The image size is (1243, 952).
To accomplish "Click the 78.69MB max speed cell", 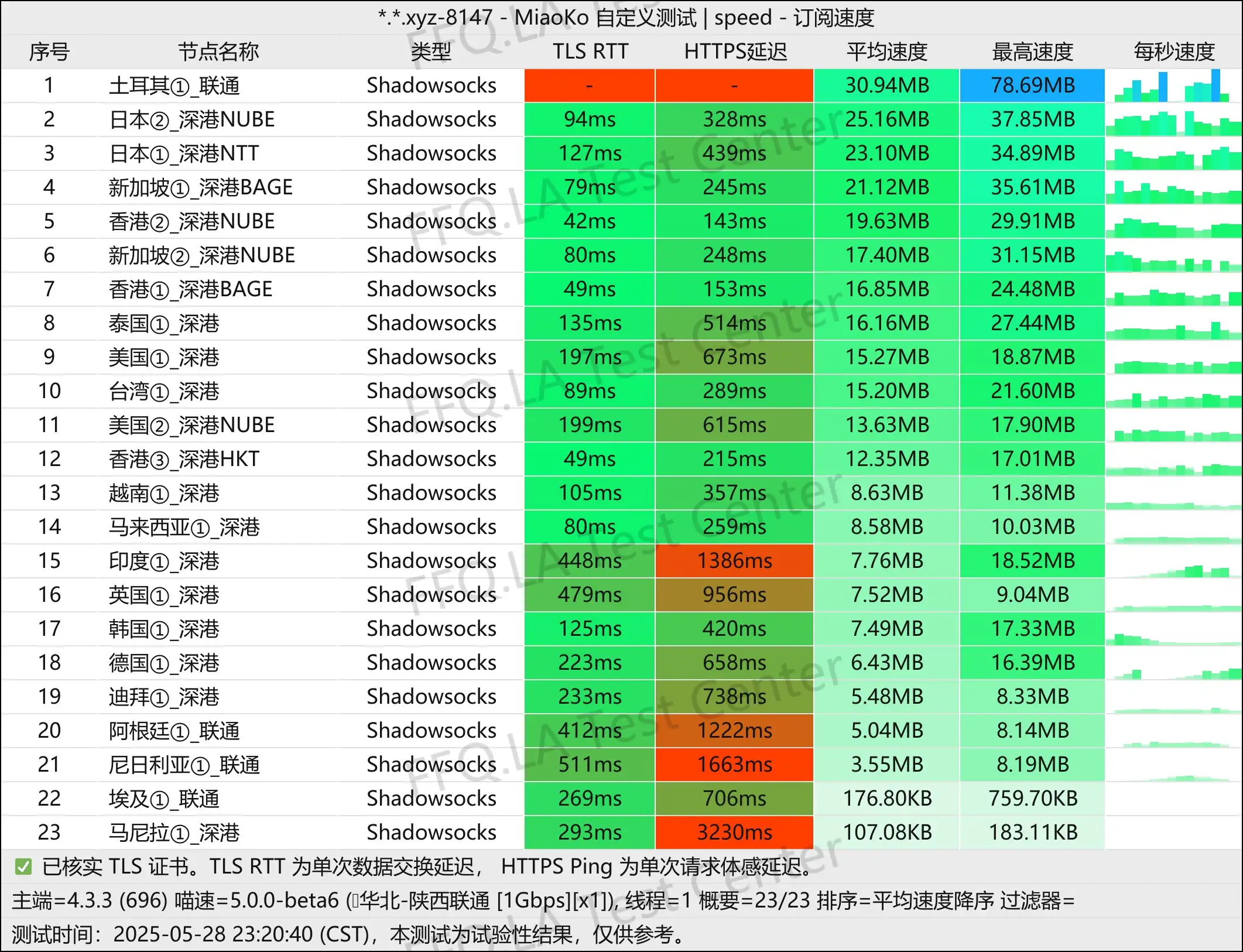I will click(x=1032, y=85).
